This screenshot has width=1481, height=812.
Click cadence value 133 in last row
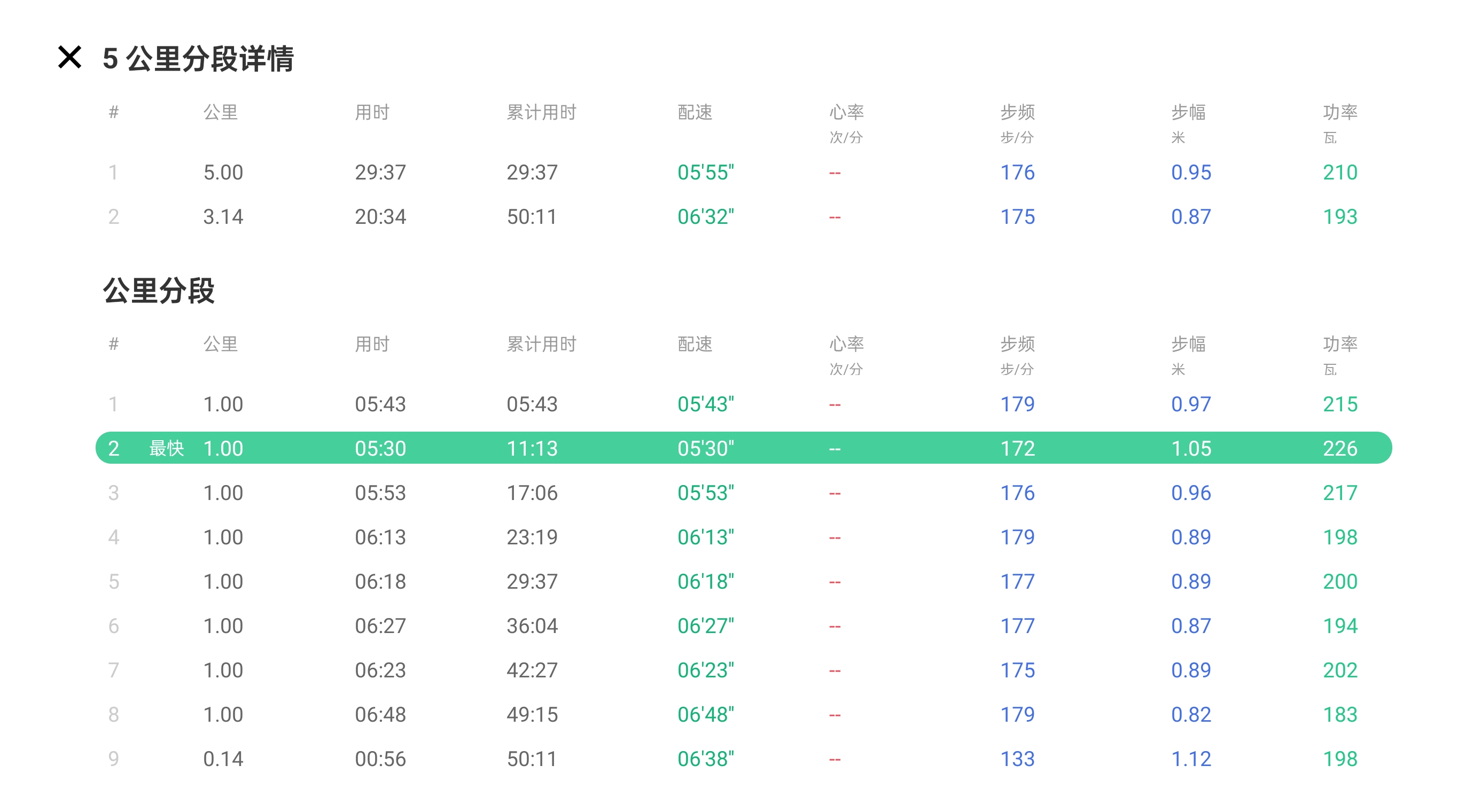(x=1017, y=759)
